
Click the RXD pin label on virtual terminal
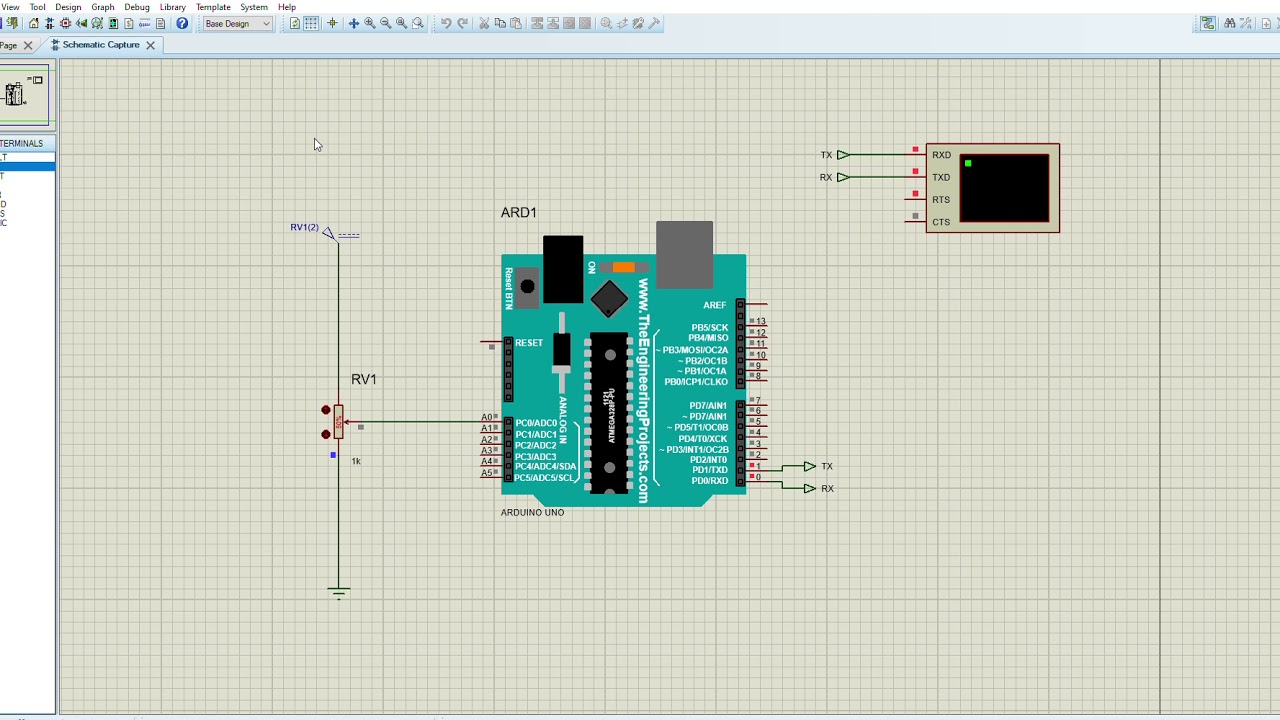coord(941,155)
